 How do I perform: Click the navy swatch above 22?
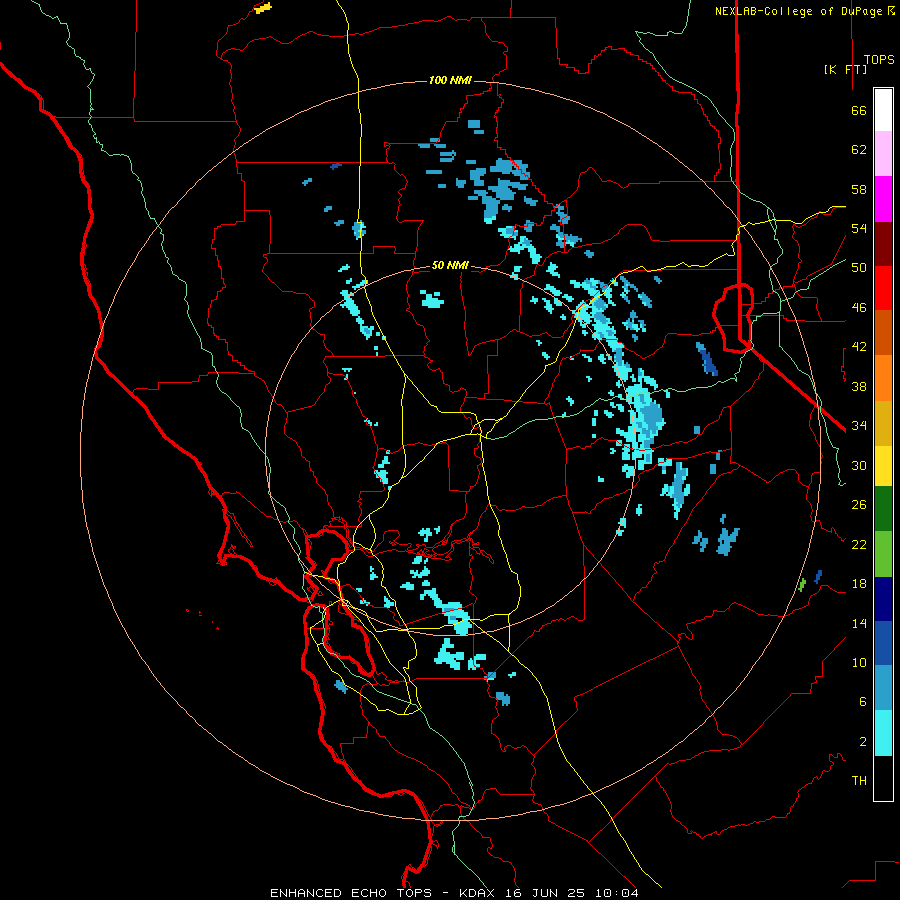click(x=883, y=599)
